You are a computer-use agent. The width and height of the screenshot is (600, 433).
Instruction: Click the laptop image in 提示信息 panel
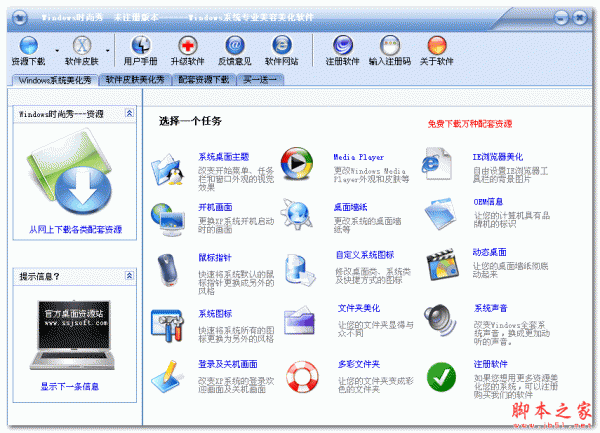tap(73, 335)
